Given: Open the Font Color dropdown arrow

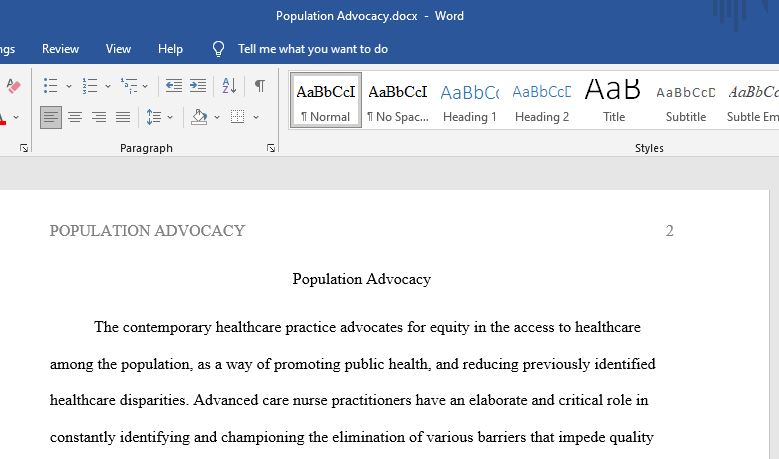Looking at the screenshot, I should (16, 117).
